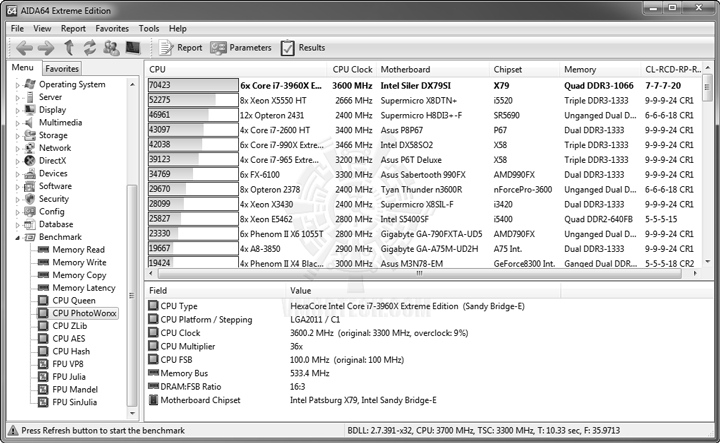Select the Display icon in tree

(30, 110)
